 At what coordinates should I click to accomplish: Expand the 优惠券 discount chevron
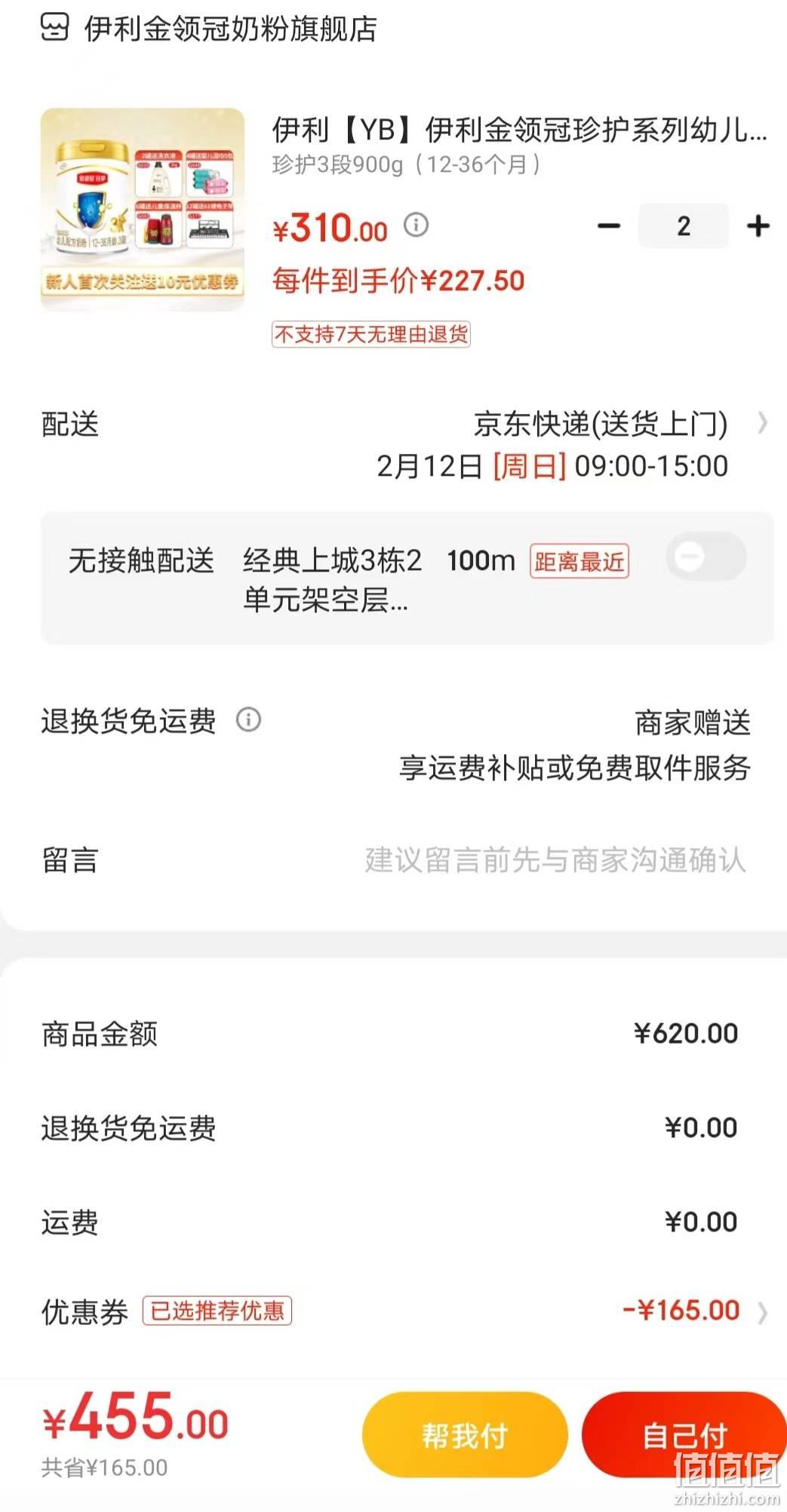pyautogui.click(x=762, y=1313)
